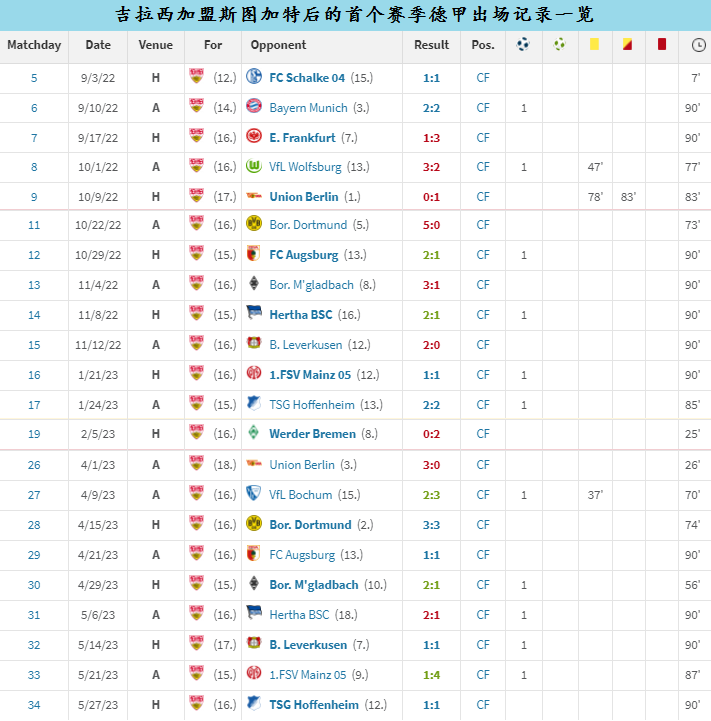Viewport: 711px width, 721px height.
Task: Click the VfL Bochum club crest
Action: pos(254,494)
